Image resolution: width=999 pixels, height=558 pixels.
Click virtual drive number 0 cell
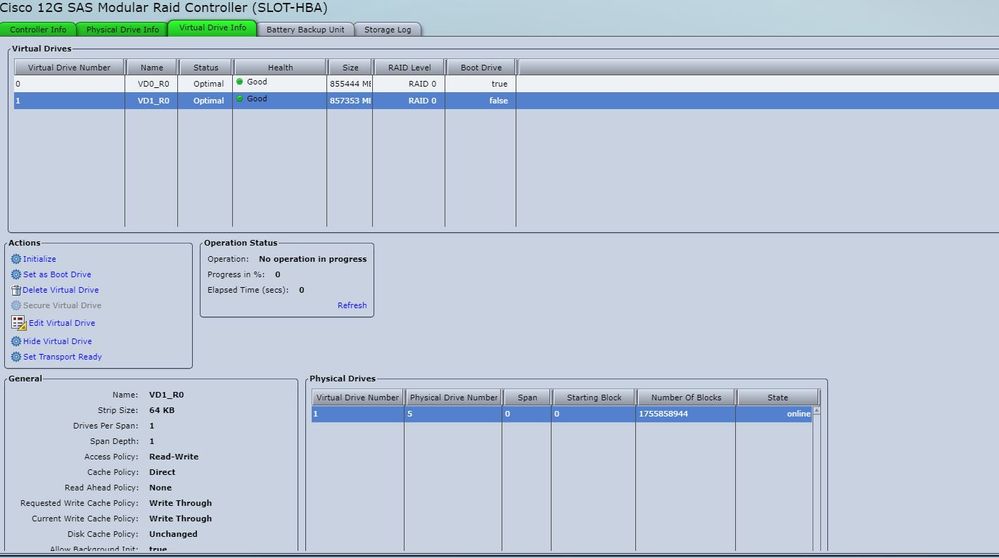click(69, 84)
